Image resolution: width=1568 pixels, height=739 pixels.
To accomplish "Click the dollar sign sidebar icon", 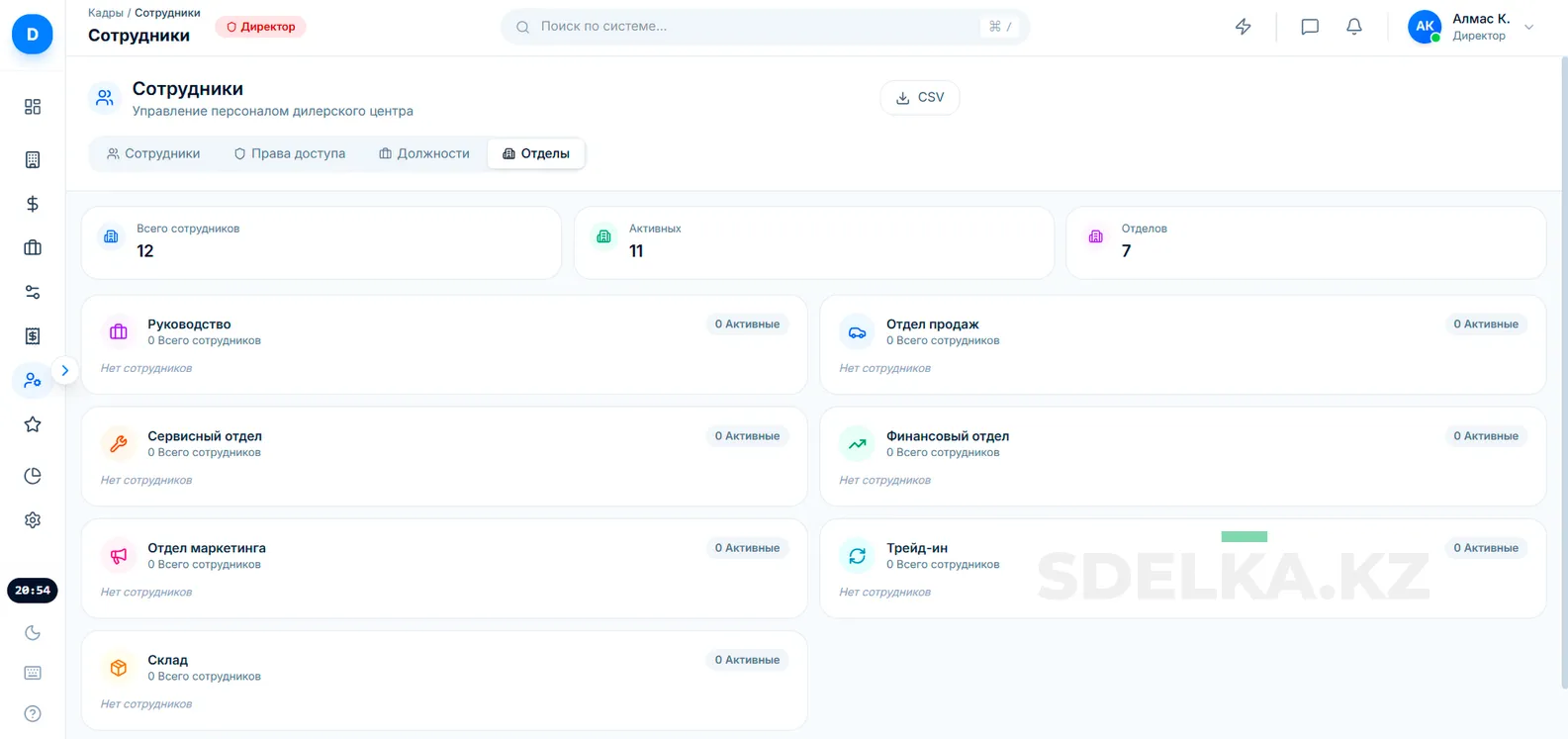I will (x=33, y=204).
